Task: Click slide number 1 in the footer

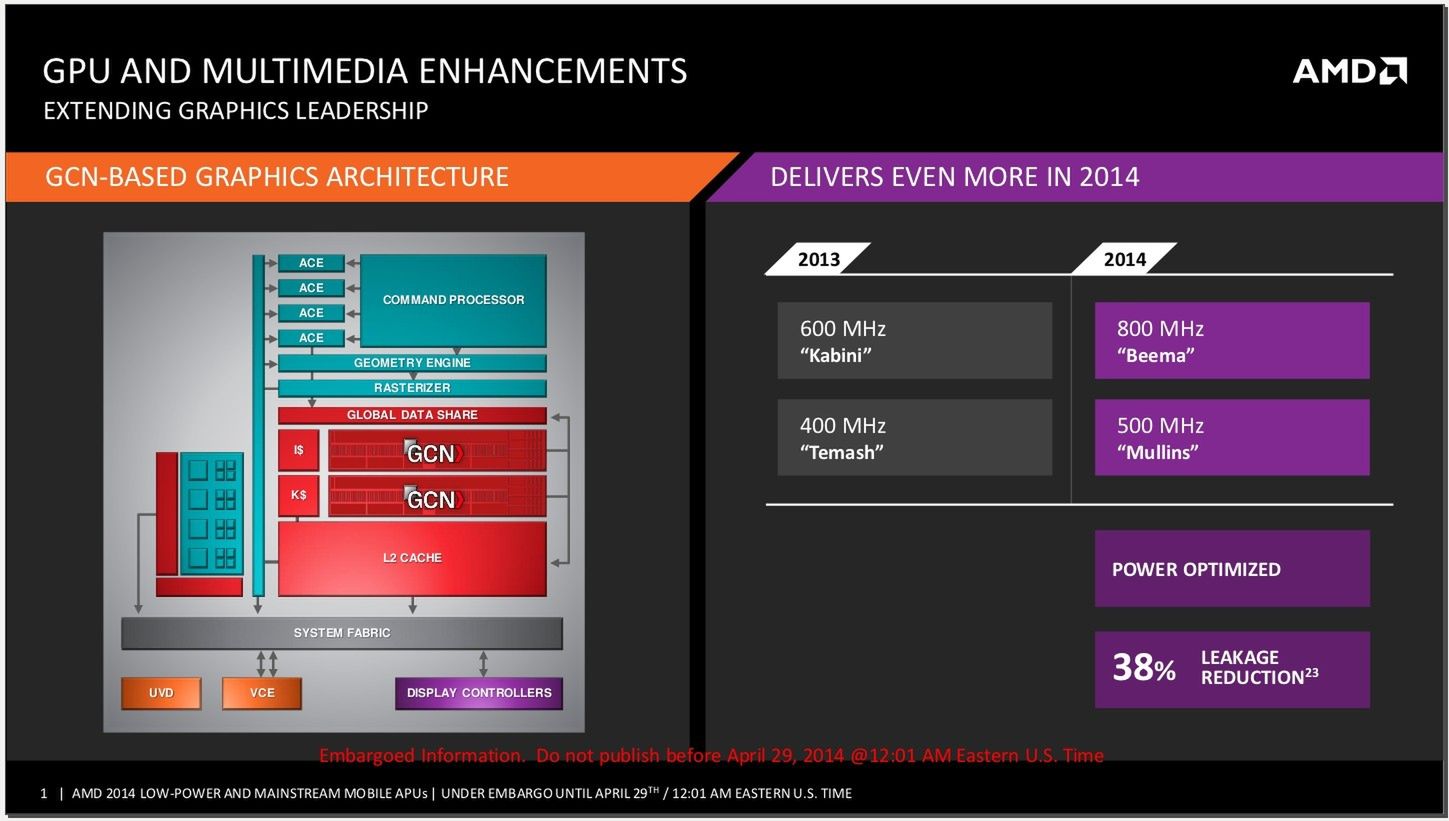Action: tap(44, 794)
